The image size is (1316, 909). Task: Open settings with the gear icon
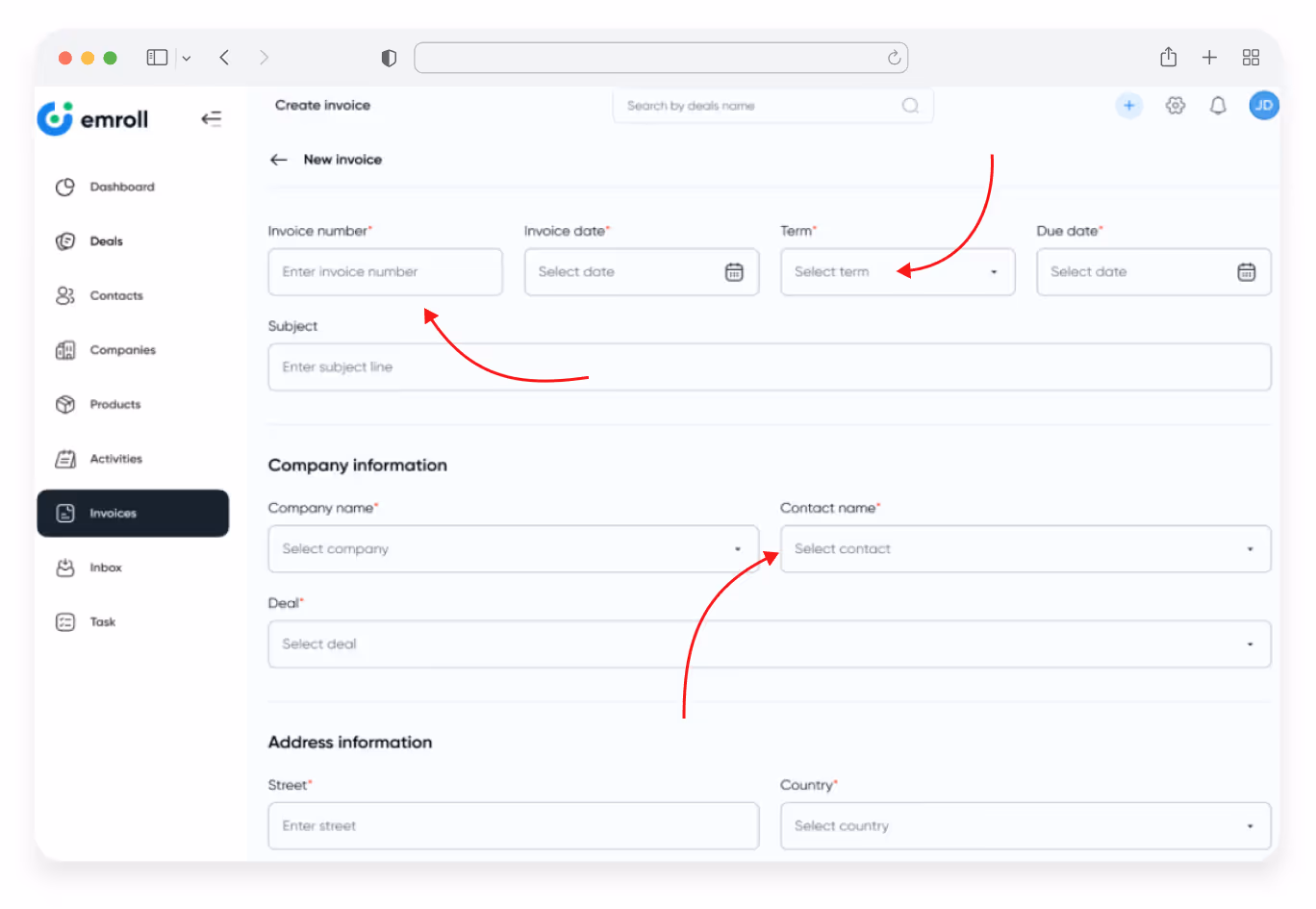coord(1176,105)
